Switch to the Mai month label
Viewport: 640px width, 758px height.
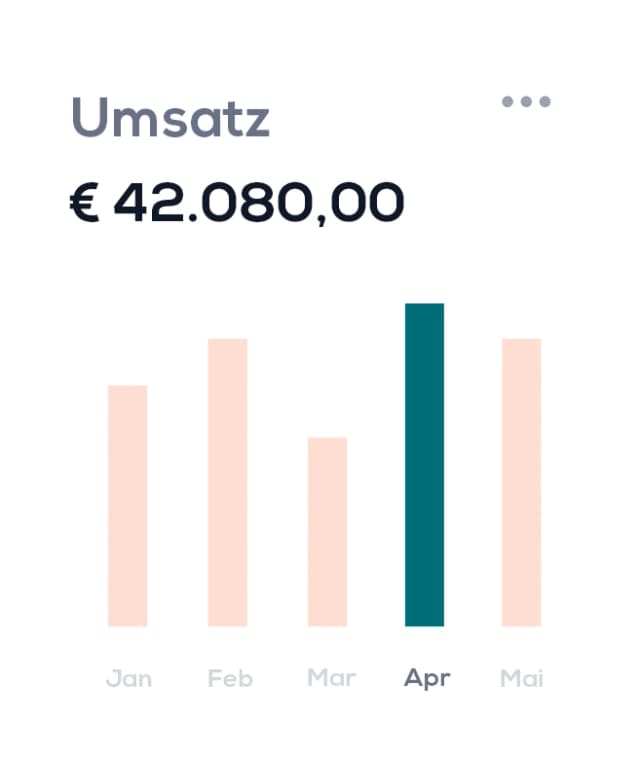pyautogui.click(x=522, y=678)
